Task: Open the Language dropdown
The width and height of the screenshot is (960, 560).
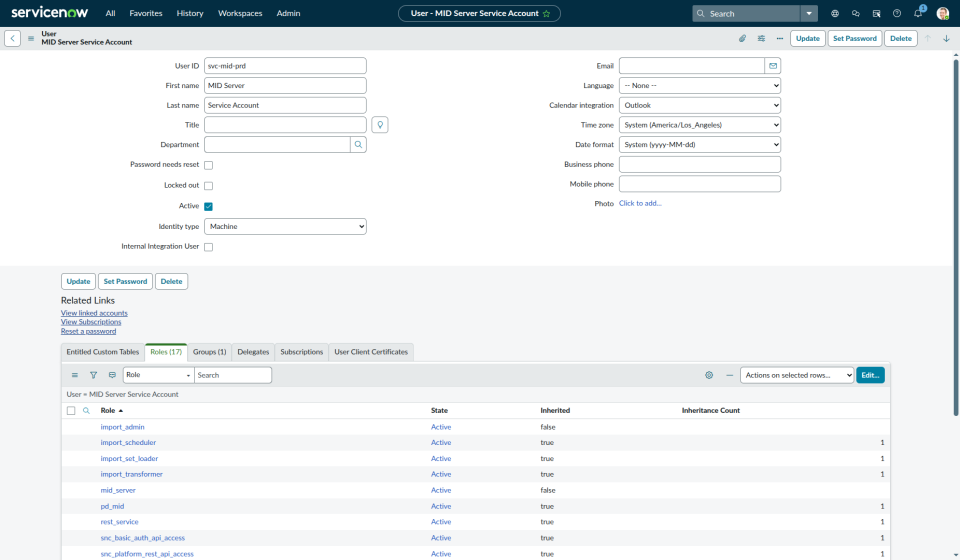Action: tap(700, 86)
